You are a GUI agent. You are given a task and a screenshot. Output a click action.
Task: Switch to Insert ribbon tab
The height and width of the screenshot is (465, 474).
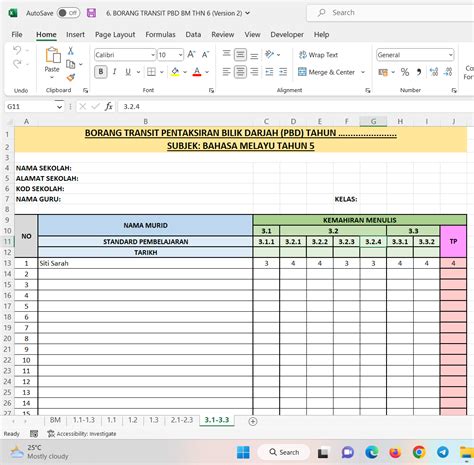75,34
